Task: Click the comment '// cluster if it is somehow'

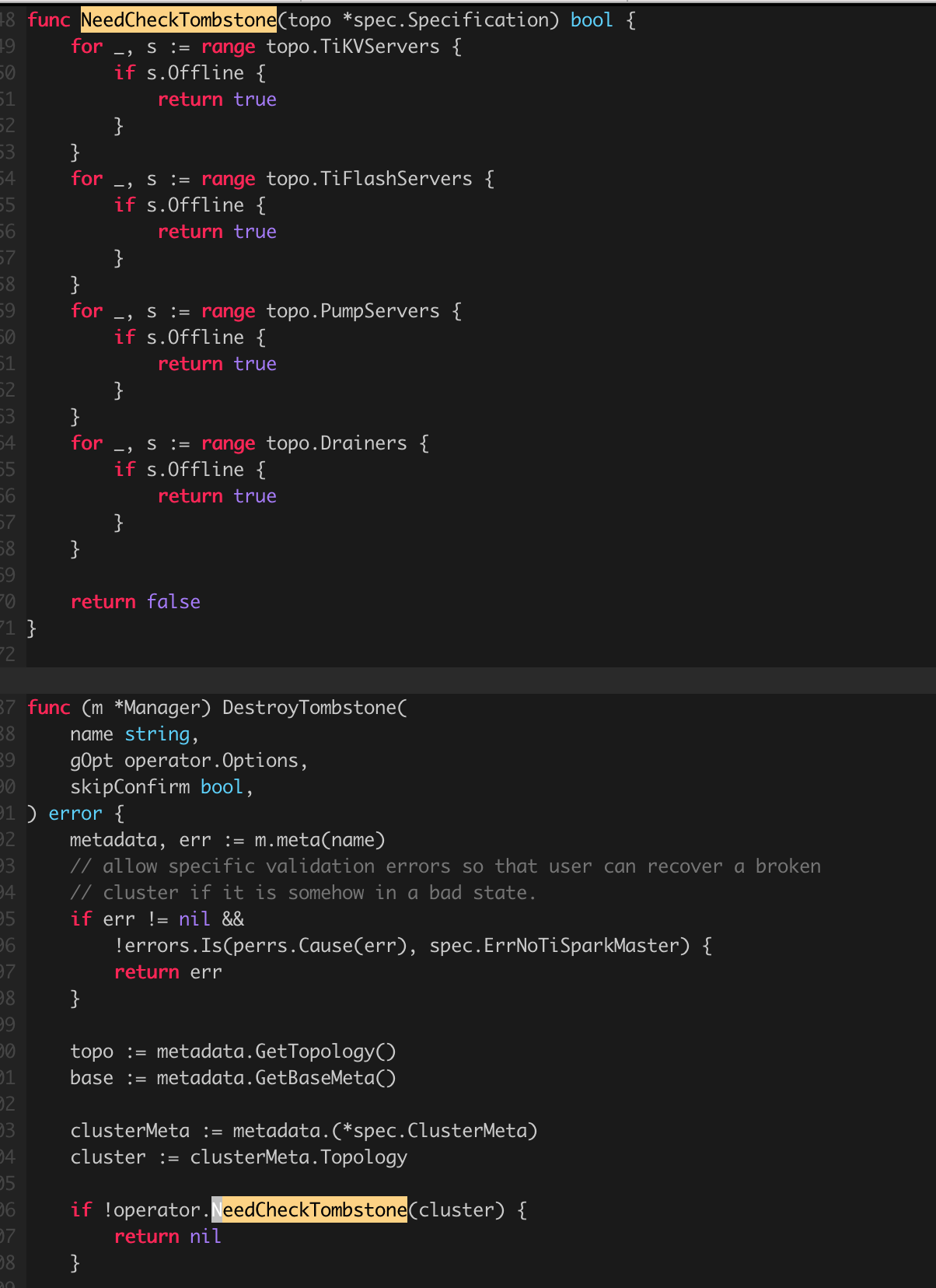Action: click(304, 893)
